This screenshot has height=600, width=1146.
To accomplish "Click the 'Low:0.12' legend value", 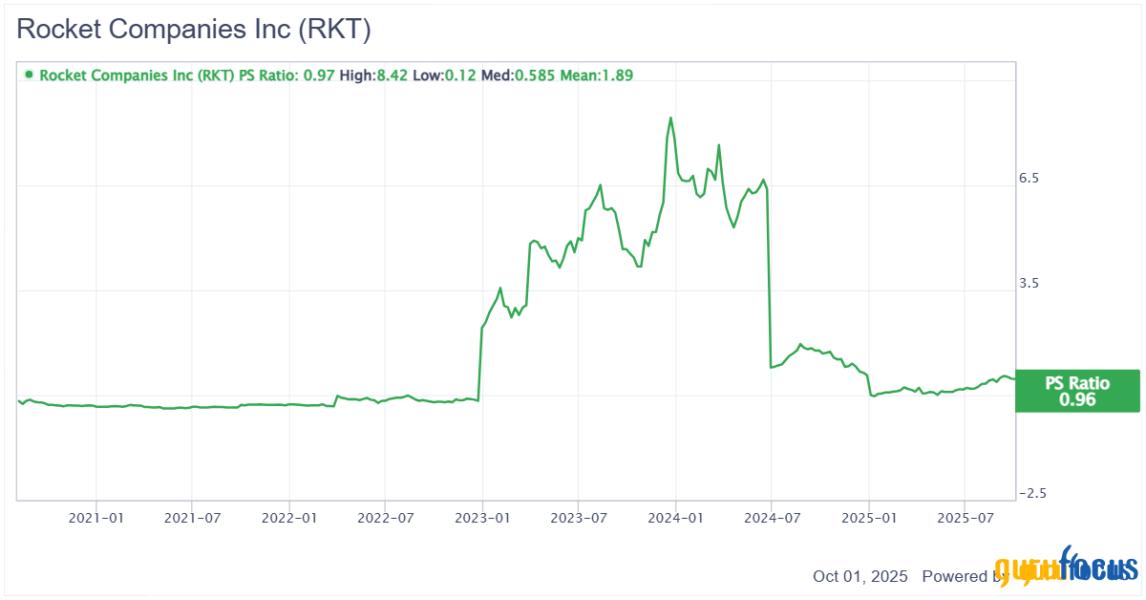I will [444, 75].
